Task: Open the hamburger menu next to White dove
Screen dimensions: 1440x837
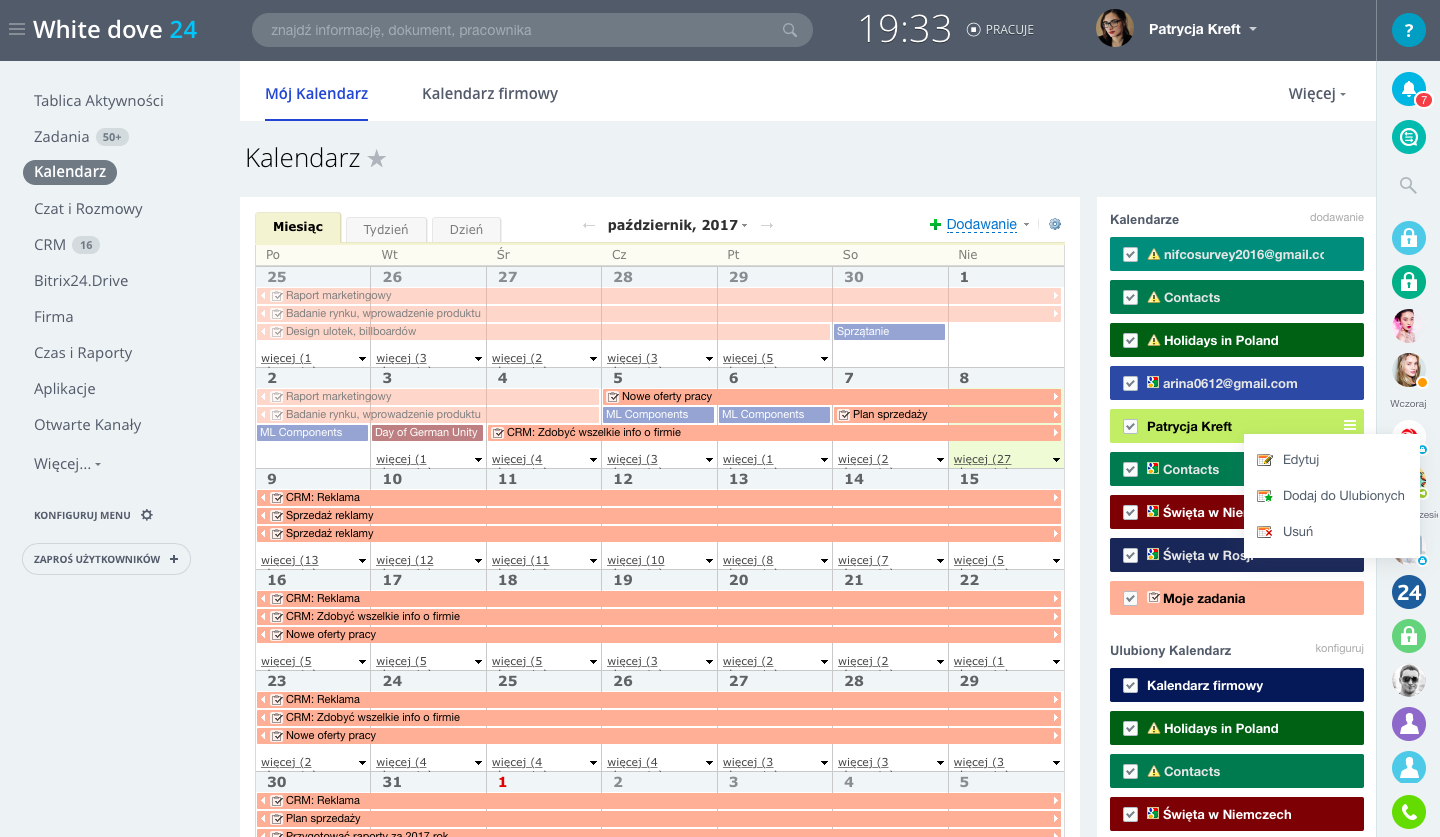Action: (x=16, y=30)
